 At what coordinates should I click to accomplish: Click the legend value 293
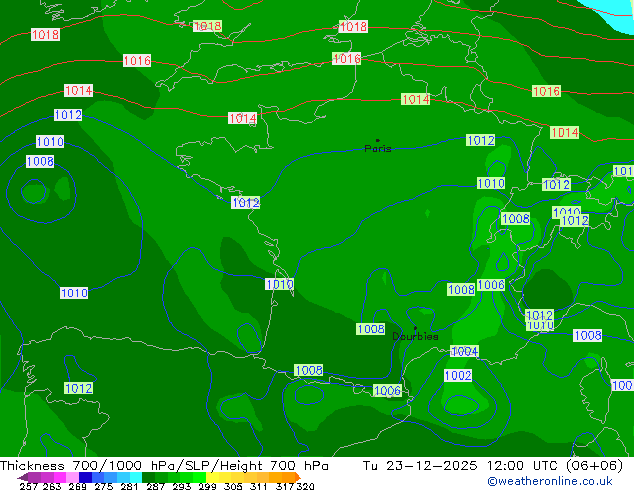(182, 486)
